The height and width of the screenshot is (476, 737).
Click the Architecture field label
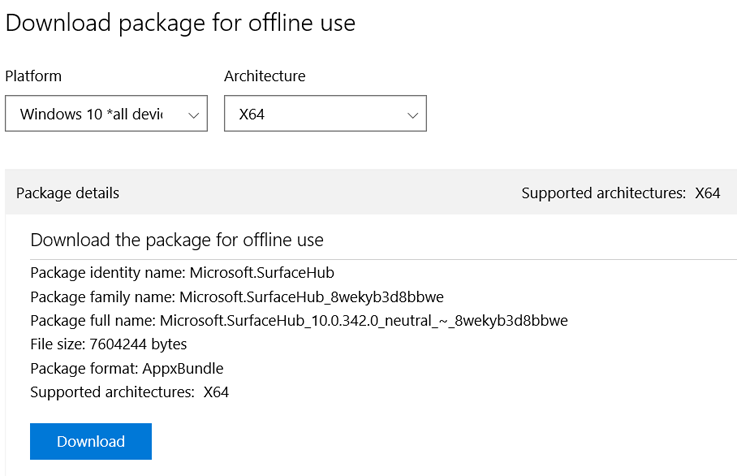pyautogui.click(x=265, y=76)
